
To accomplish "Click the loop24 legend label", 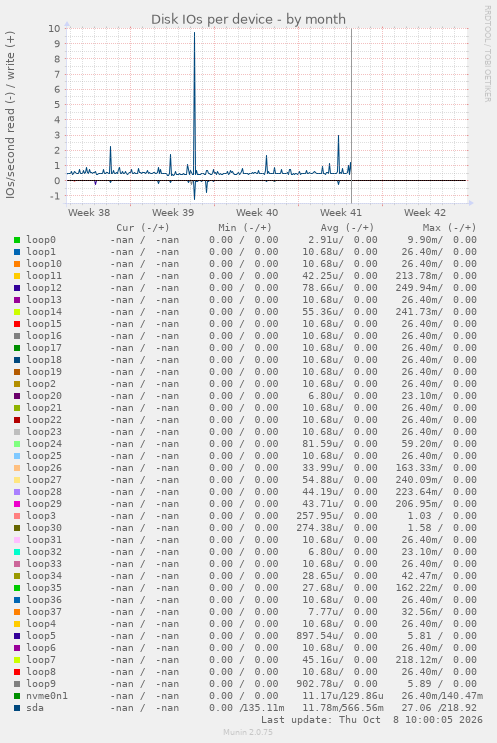I will [44, 444].
